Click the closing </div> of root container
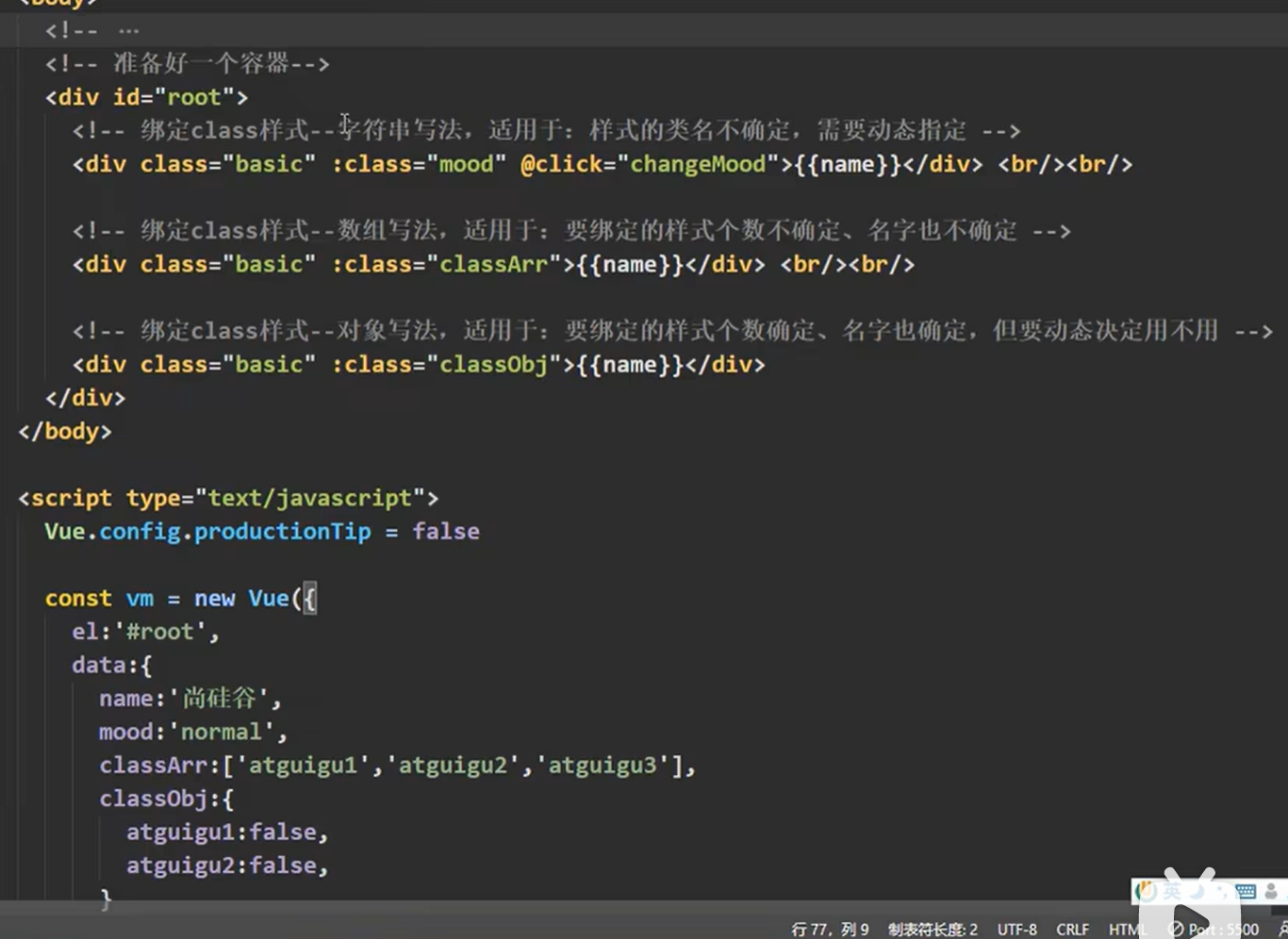 [85, 398]
